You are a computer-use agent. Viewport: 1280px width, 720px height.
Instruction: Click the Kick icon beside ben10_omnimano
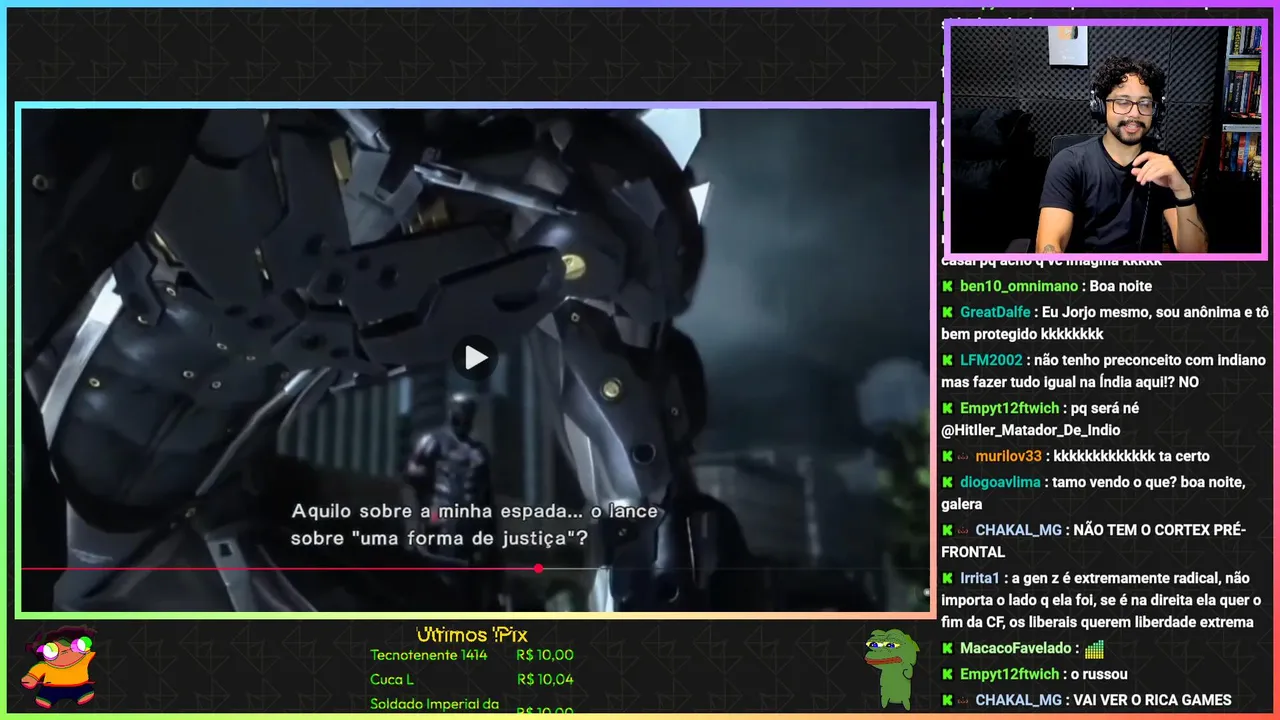pos(947,286)
